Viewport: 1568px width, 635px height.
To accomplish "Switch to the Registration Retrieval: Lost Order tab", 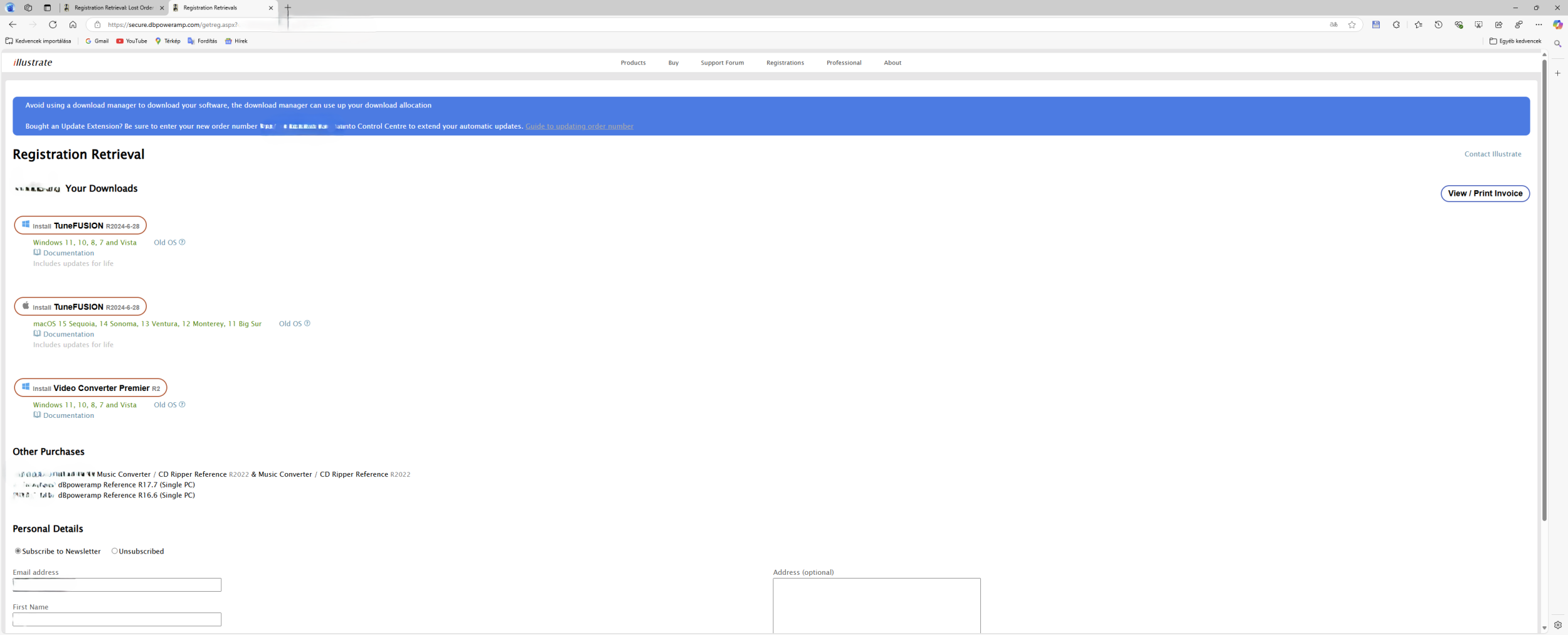I will (114, 8).
